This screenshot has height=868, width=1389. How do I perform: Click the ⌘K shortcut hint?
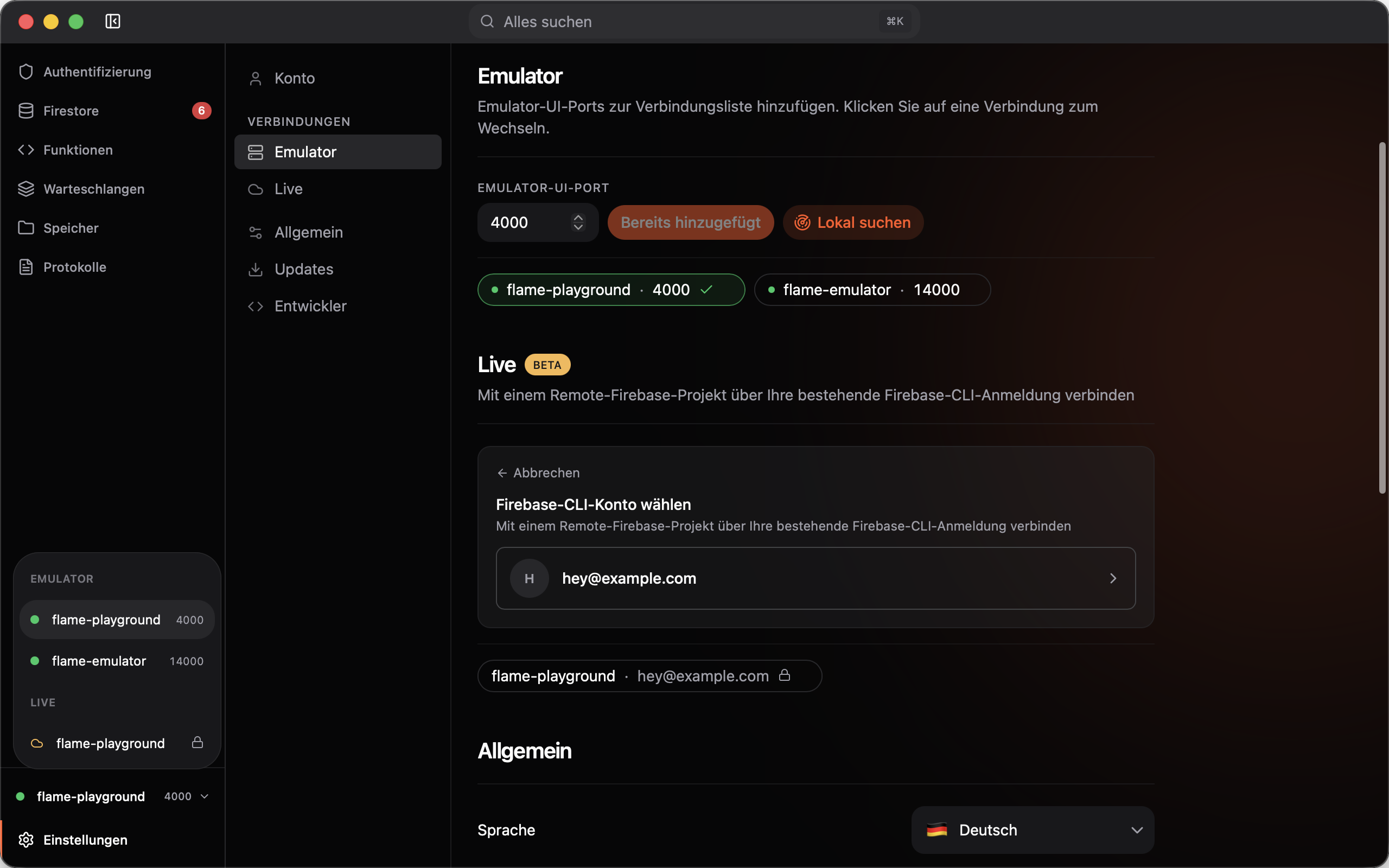tap(895, 21)
